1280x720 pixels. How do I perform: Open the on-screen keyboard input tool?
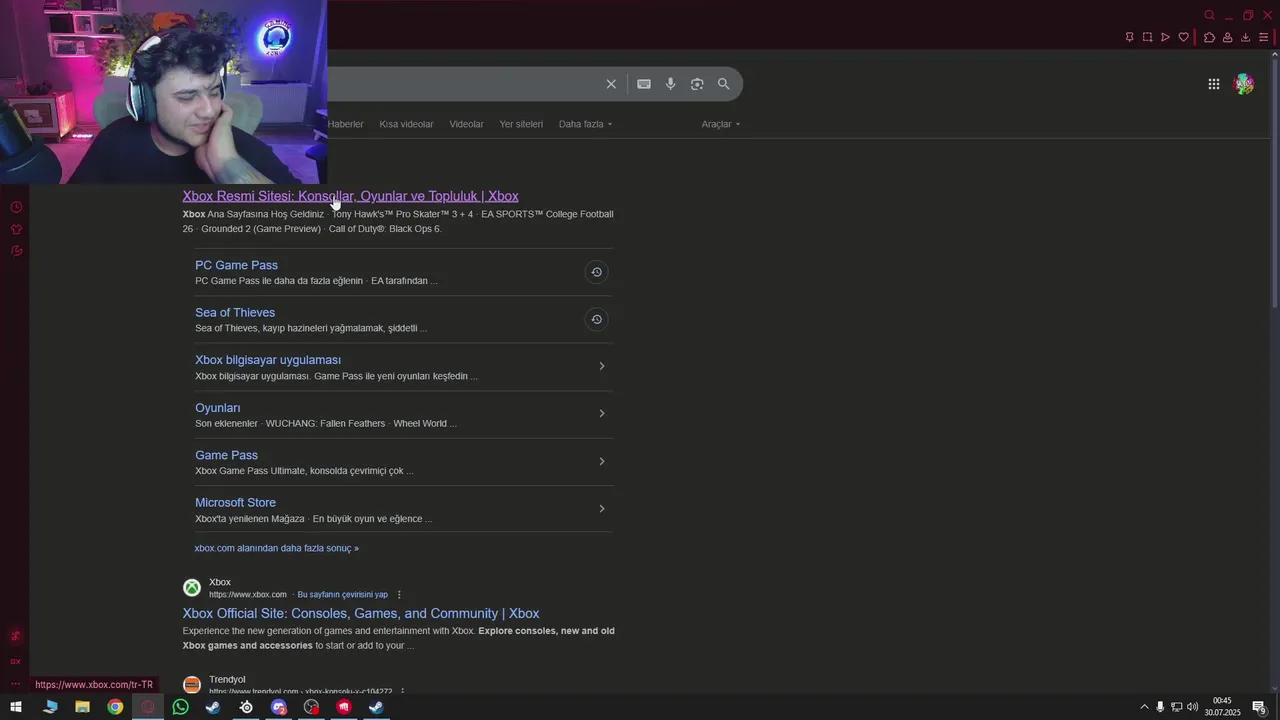click(x=644, y=84)
